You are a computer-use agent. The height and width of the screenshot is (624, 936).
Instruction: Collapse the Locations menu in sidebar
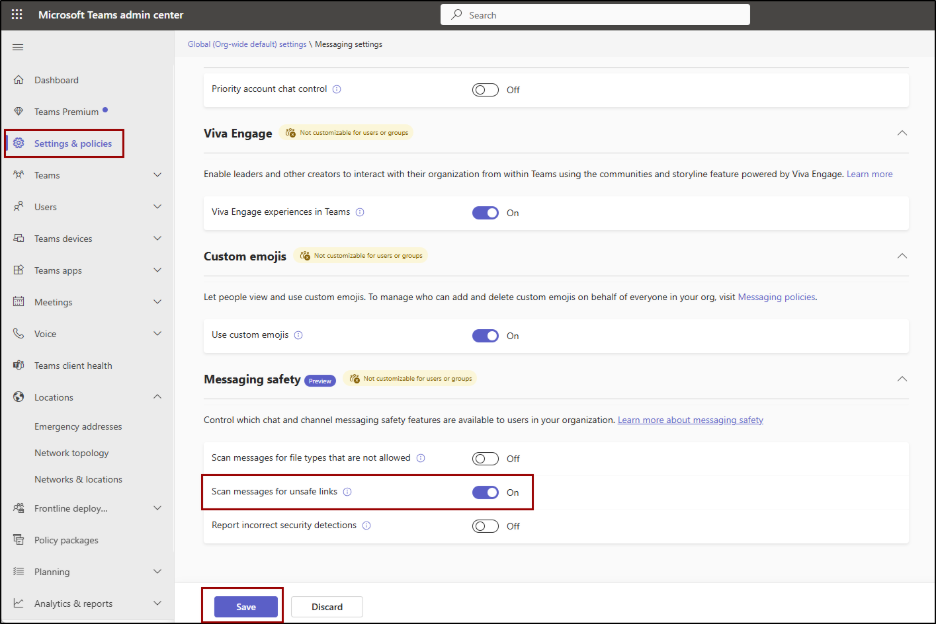(157, 397)
